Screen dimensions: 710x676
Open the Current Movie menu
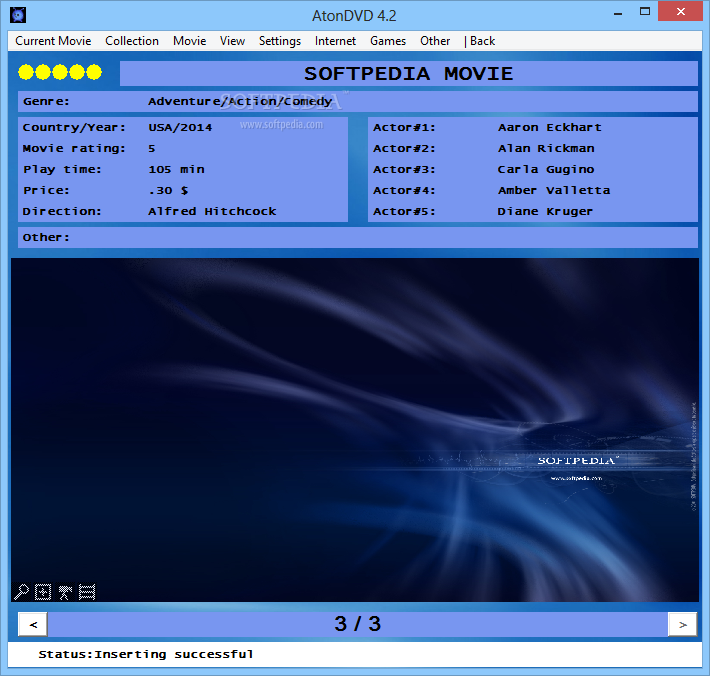pyautogui.click(x=53, y=41)
